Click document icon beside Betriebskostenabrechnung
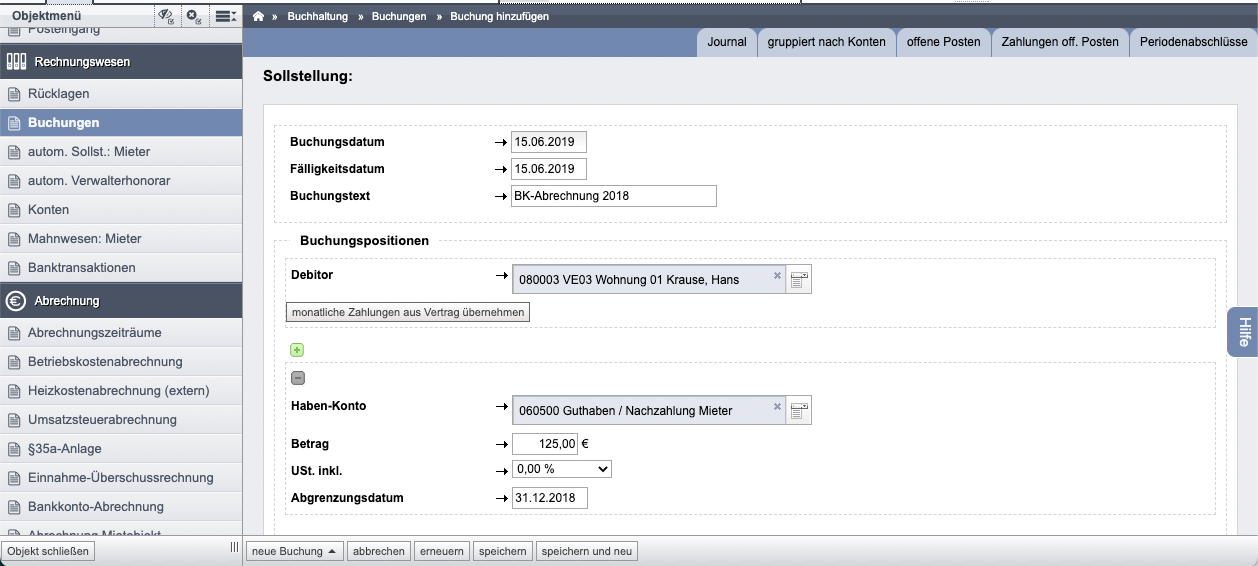 (14, 362)
